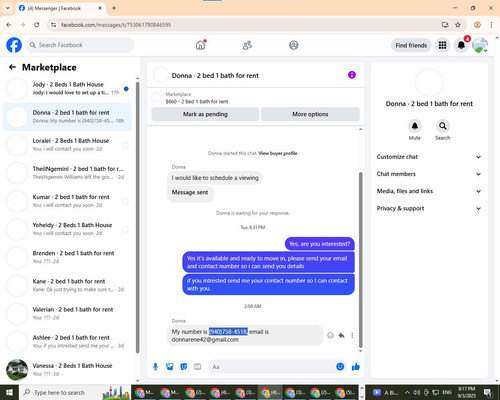Open Chrome tab search dropdown
The width and height of the screenshot is (500, 400).
(x=8, y=8)
